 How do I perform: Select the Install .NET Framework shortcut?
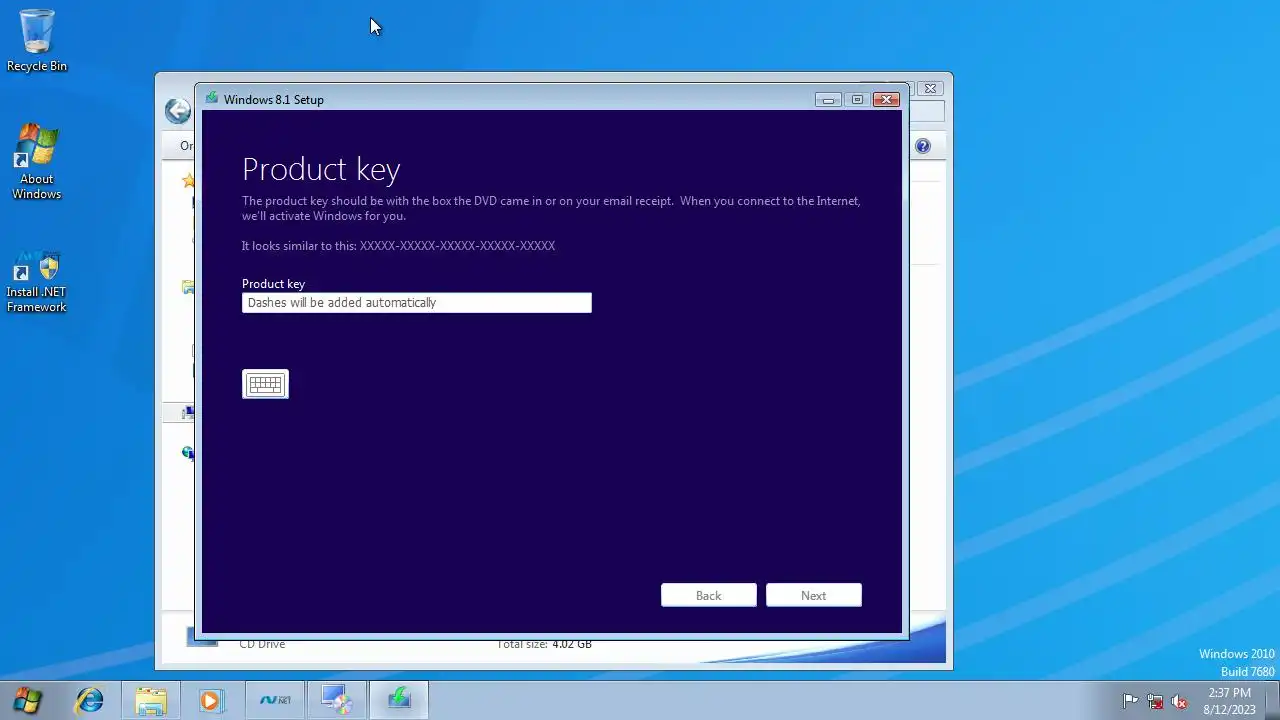[37, 283]
